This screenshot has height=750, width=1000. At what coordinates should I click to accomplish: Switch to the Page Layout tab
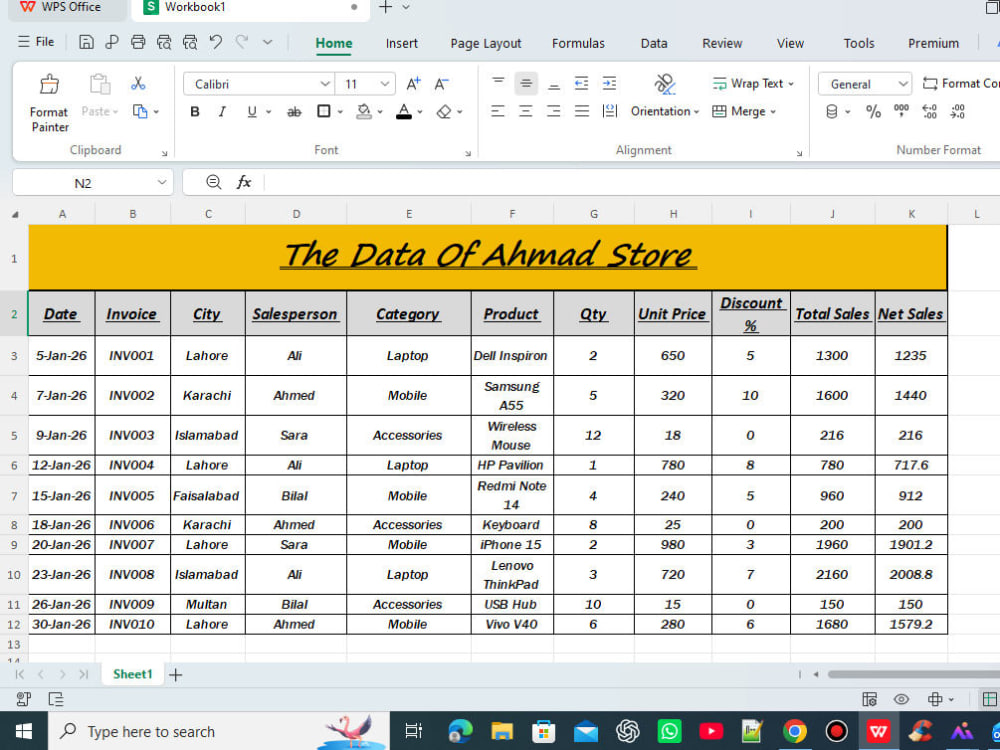(x=485, y=43)
